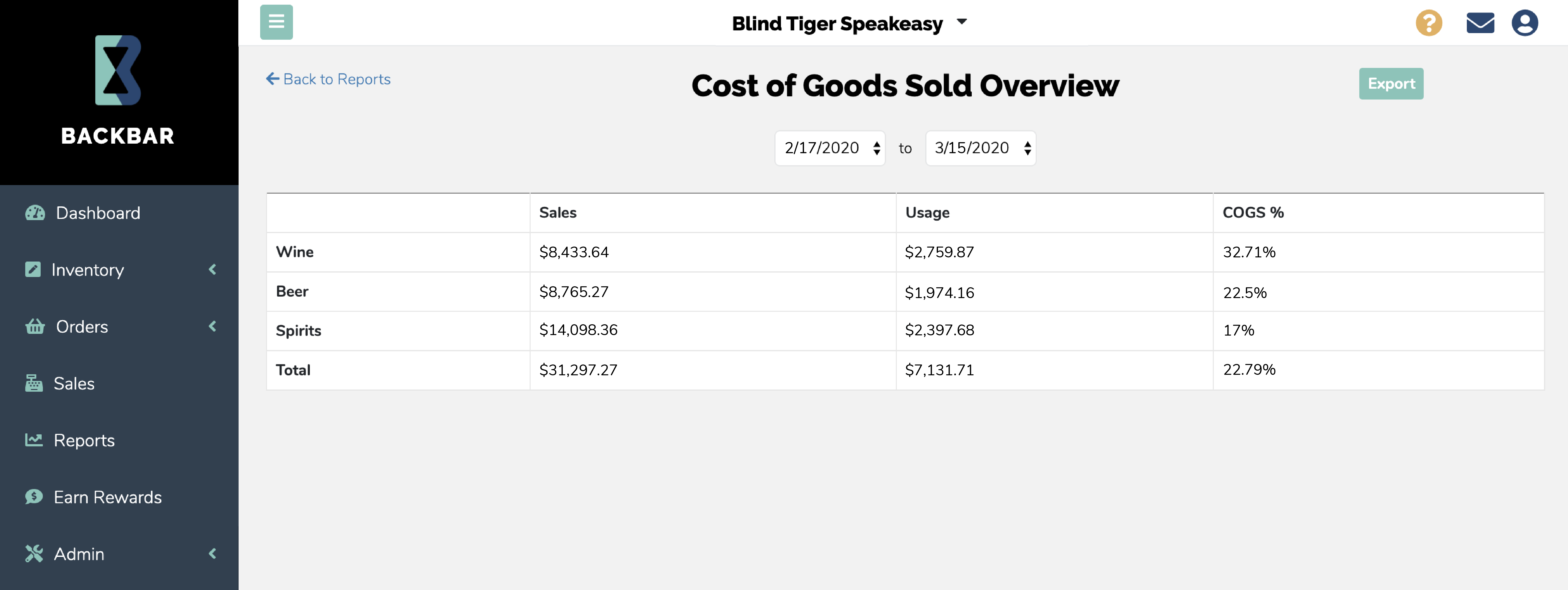Open the Dashboard from the sidebar
Image resolution: width=1568 pixels, height=590 pixels.
tap(97, 213)
